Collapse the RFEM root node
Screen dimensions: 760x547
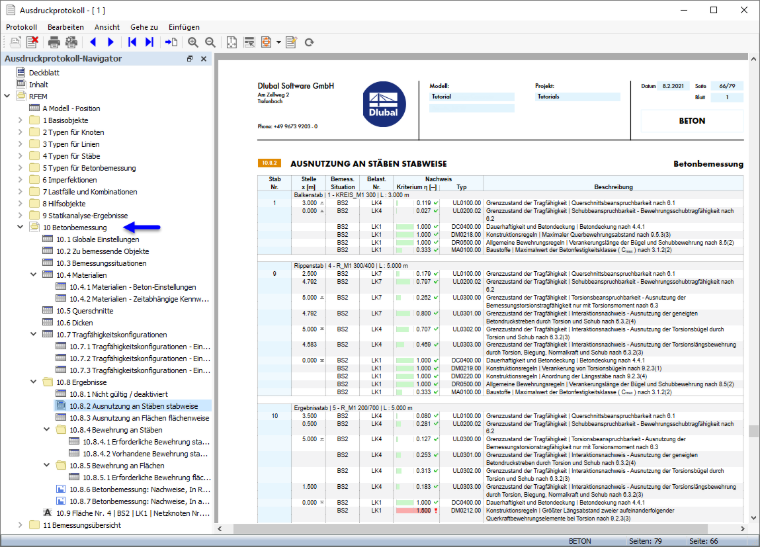[x=7, y=96]
